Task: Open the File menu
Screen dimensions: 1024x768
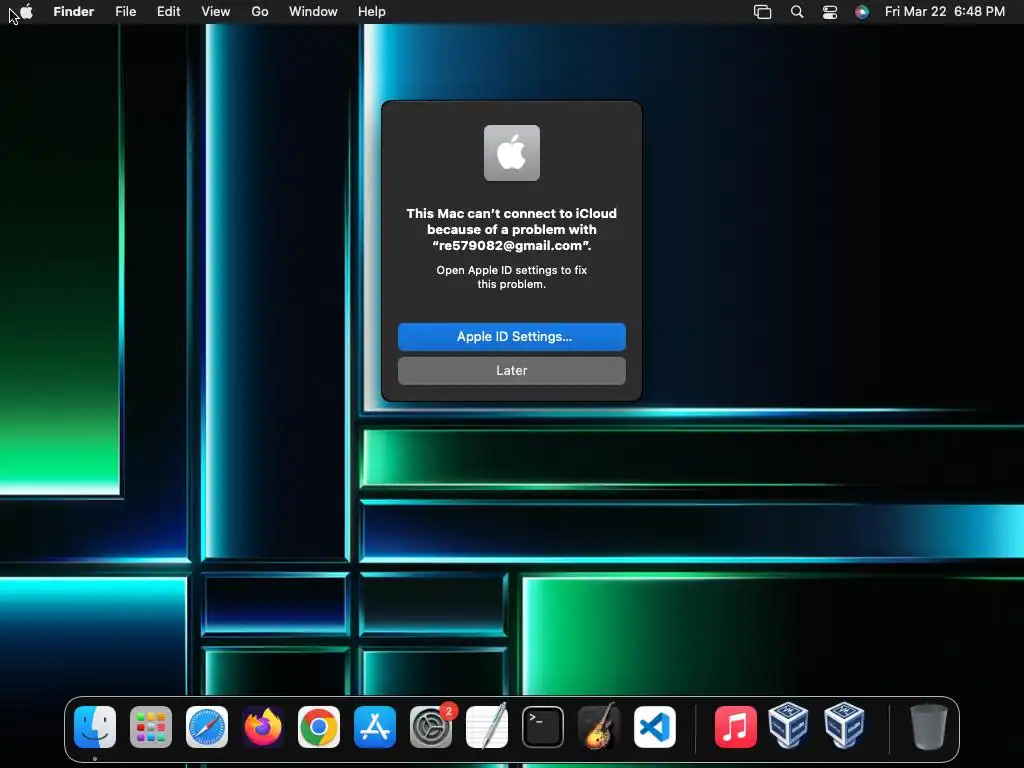Action: 125,12
